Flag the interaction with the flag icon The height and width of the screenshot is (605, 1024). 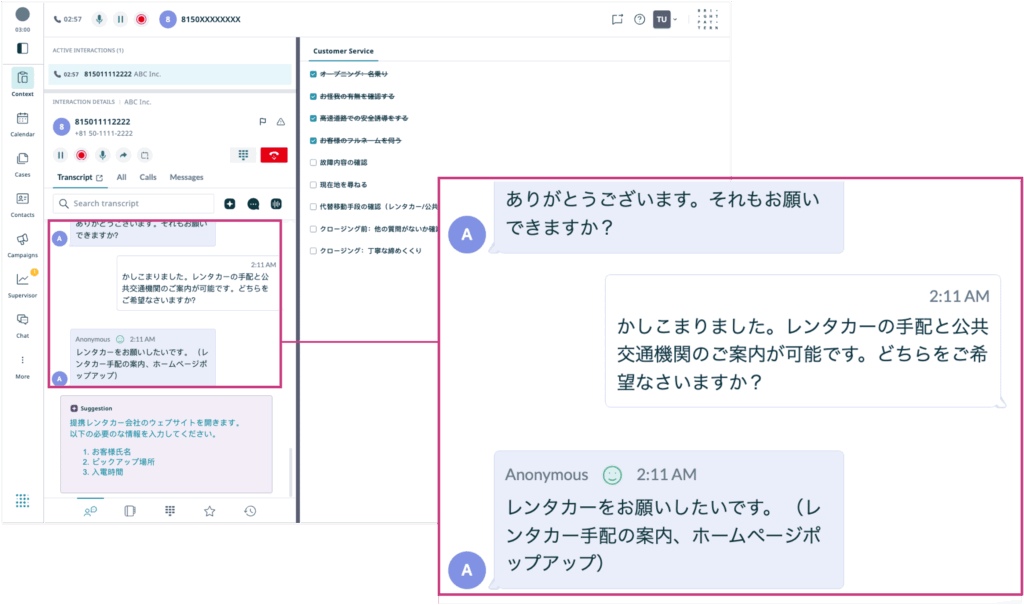263,122
